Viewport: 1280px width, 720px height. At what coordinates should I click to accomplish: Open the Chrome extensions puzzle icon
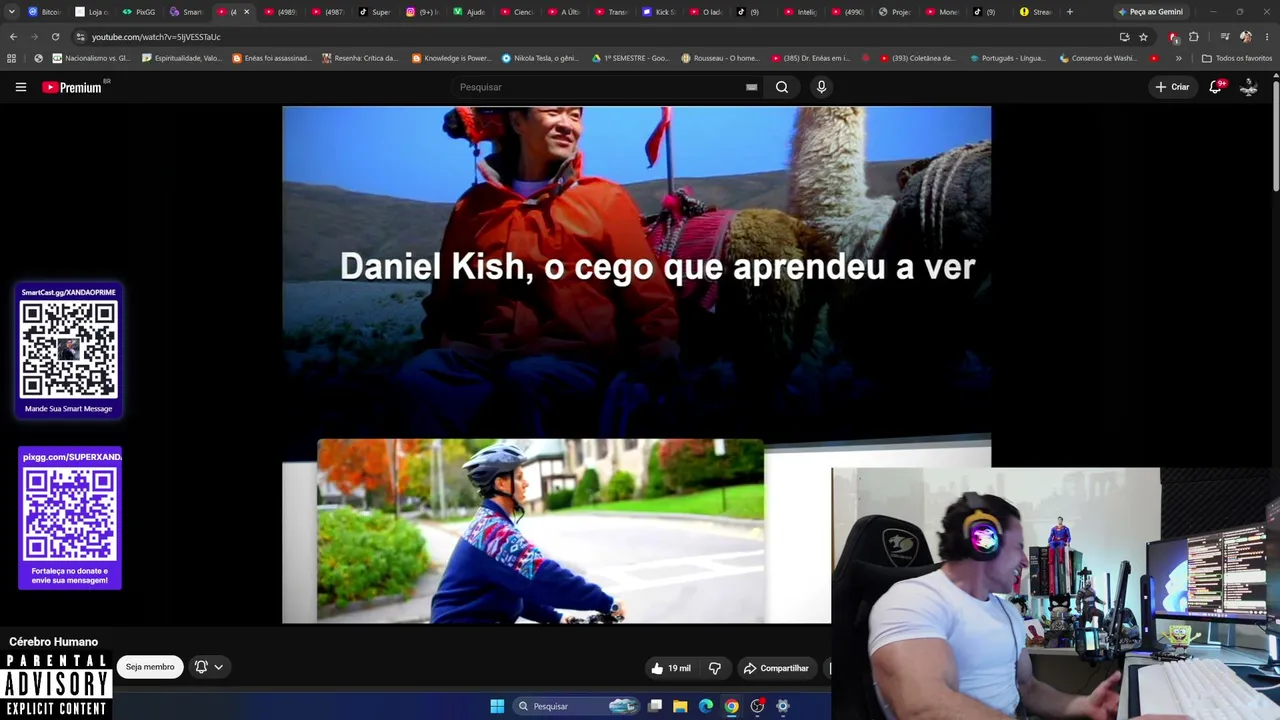pos(1193,37)
